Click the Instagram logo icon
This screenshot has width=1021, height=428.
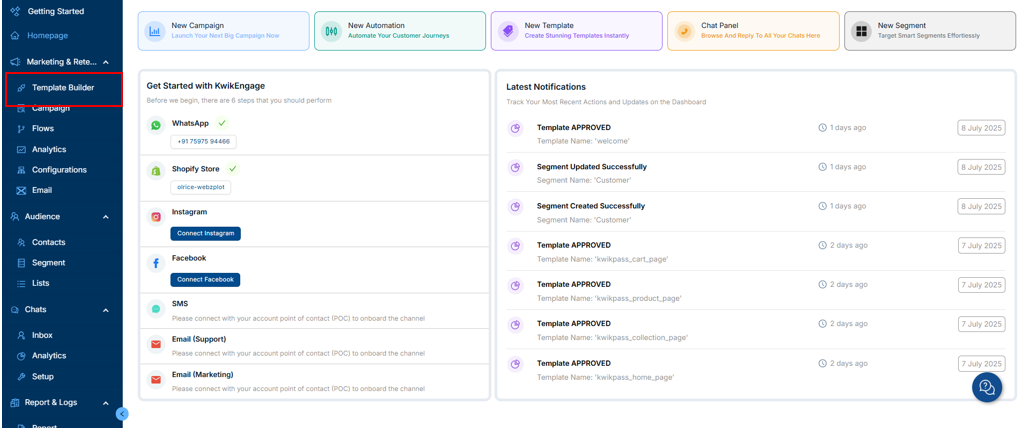156,217
